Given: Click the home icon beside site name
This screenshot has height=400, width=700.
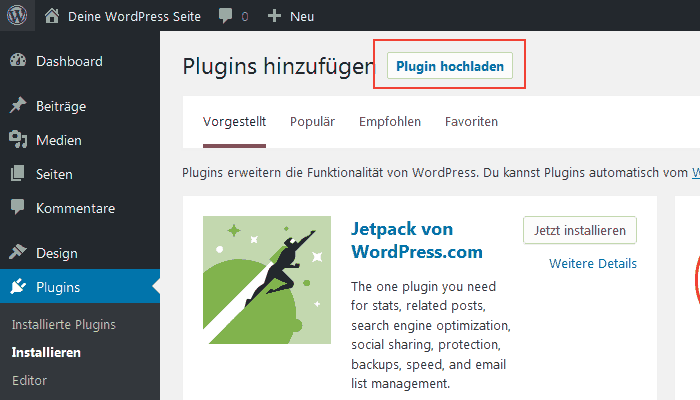Looking at the screenshot, I should [x=52, y=16].
